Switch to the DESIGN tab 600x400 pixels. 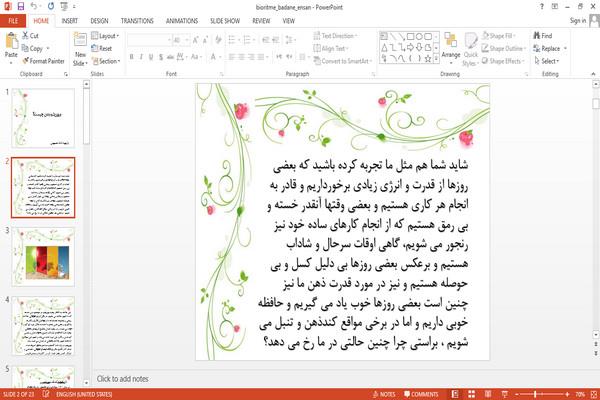99,21
